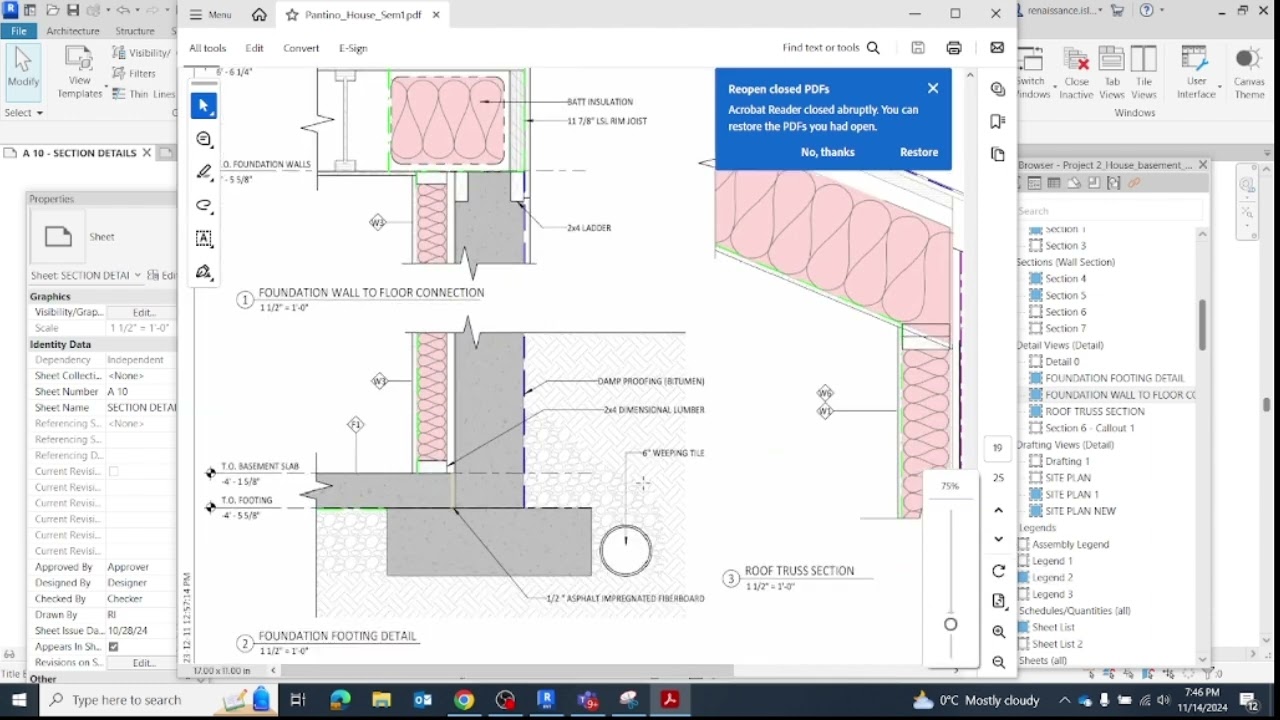The height and width of the screenshot is (720, 1280).
Task: Open Find text or tools search
Action: pyautogui.click(x=830, y=47)
